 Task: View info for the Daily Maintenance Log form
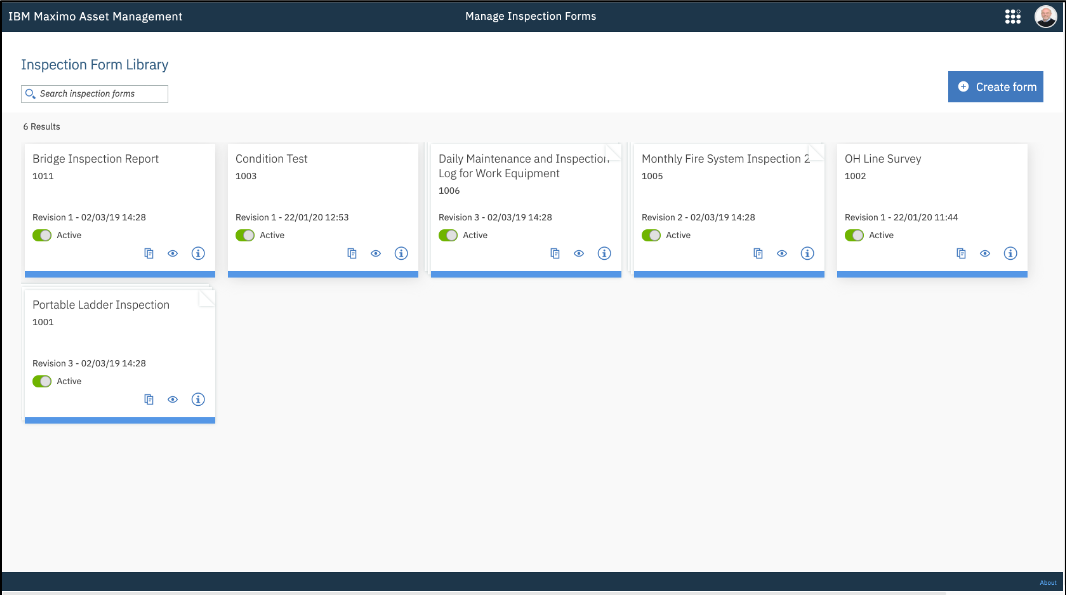[604, 253]
